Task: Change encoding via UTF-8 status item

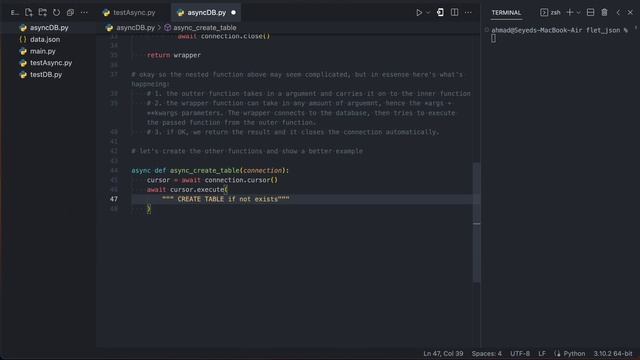Action: [520, 353]
